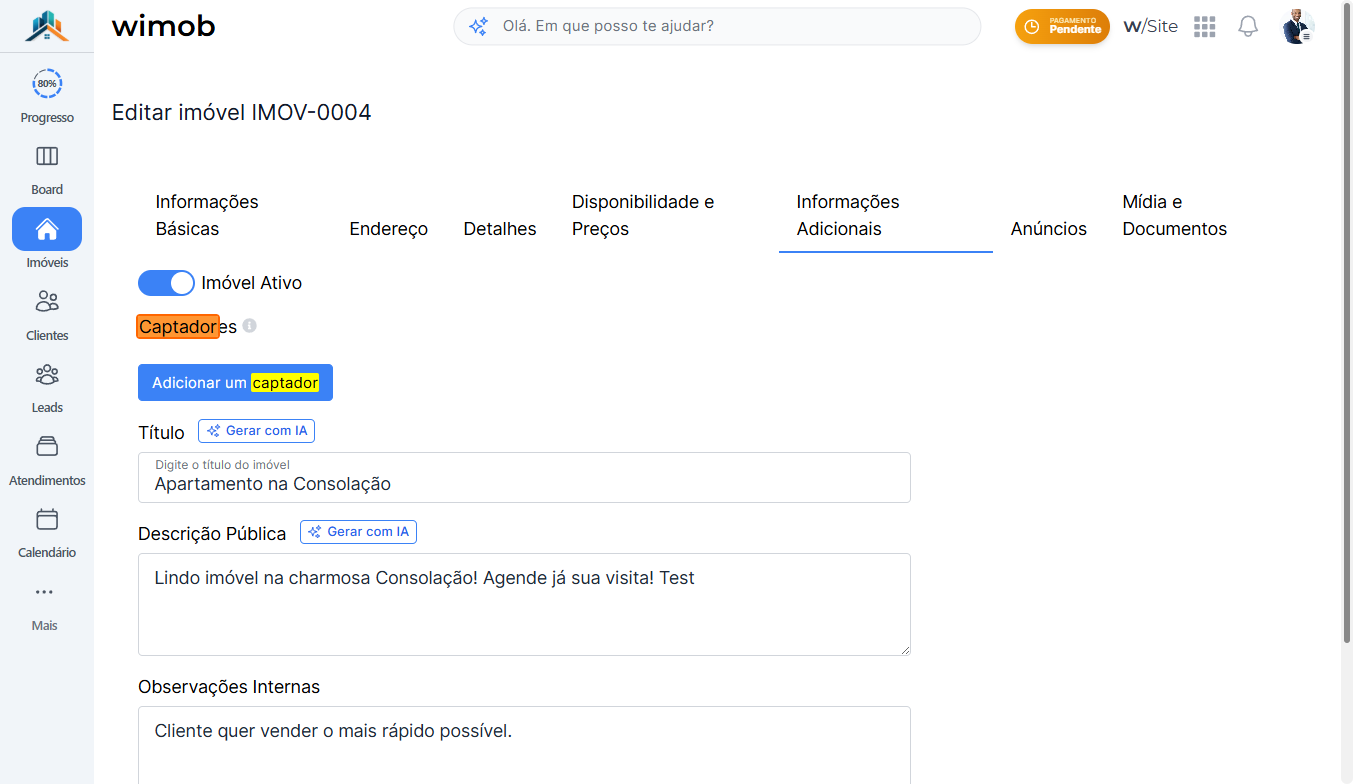Click the Captadores info icon

[250, 326]
